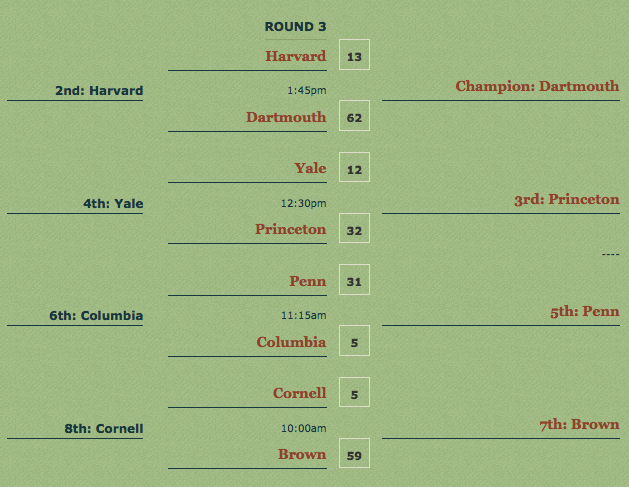Open the Cornell team link
Screen dimensions: 629x487
pos(300,393)
